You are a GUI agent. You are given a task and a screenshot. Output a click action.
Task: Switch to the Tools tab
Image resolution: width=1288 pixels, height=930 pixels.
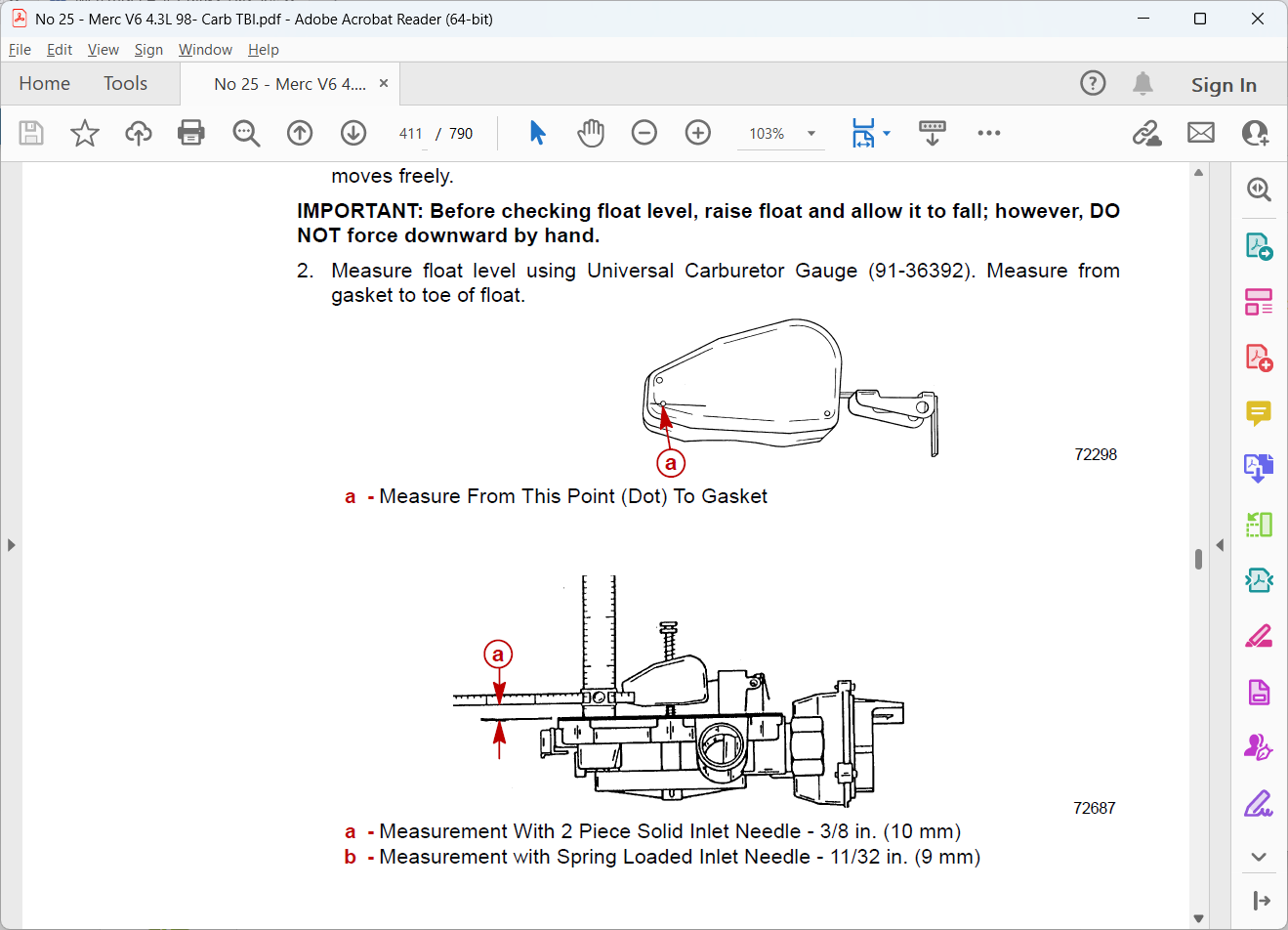point(126,84)
